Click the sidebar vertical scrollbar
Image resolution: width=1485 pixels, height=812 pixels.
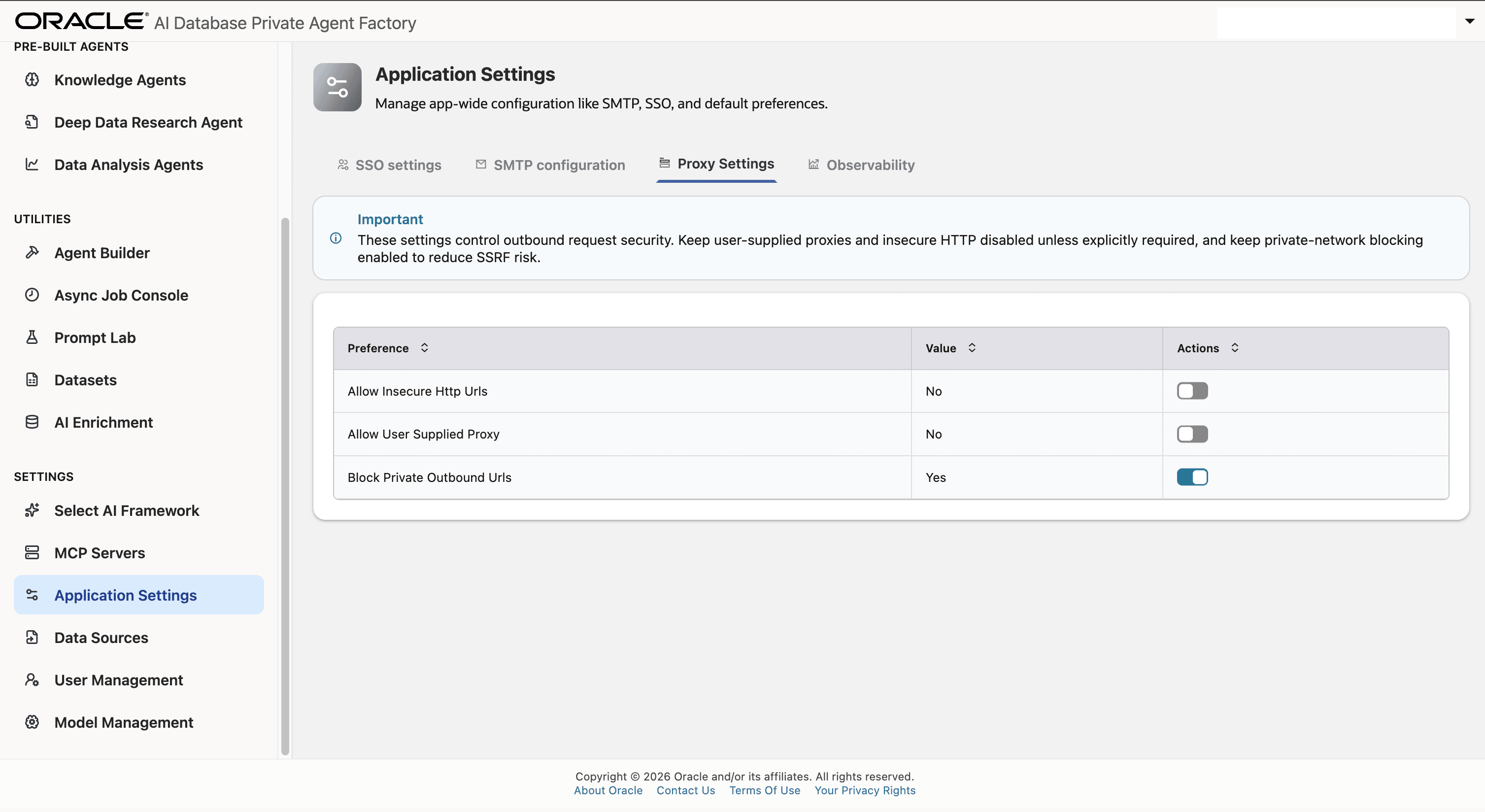285,486
